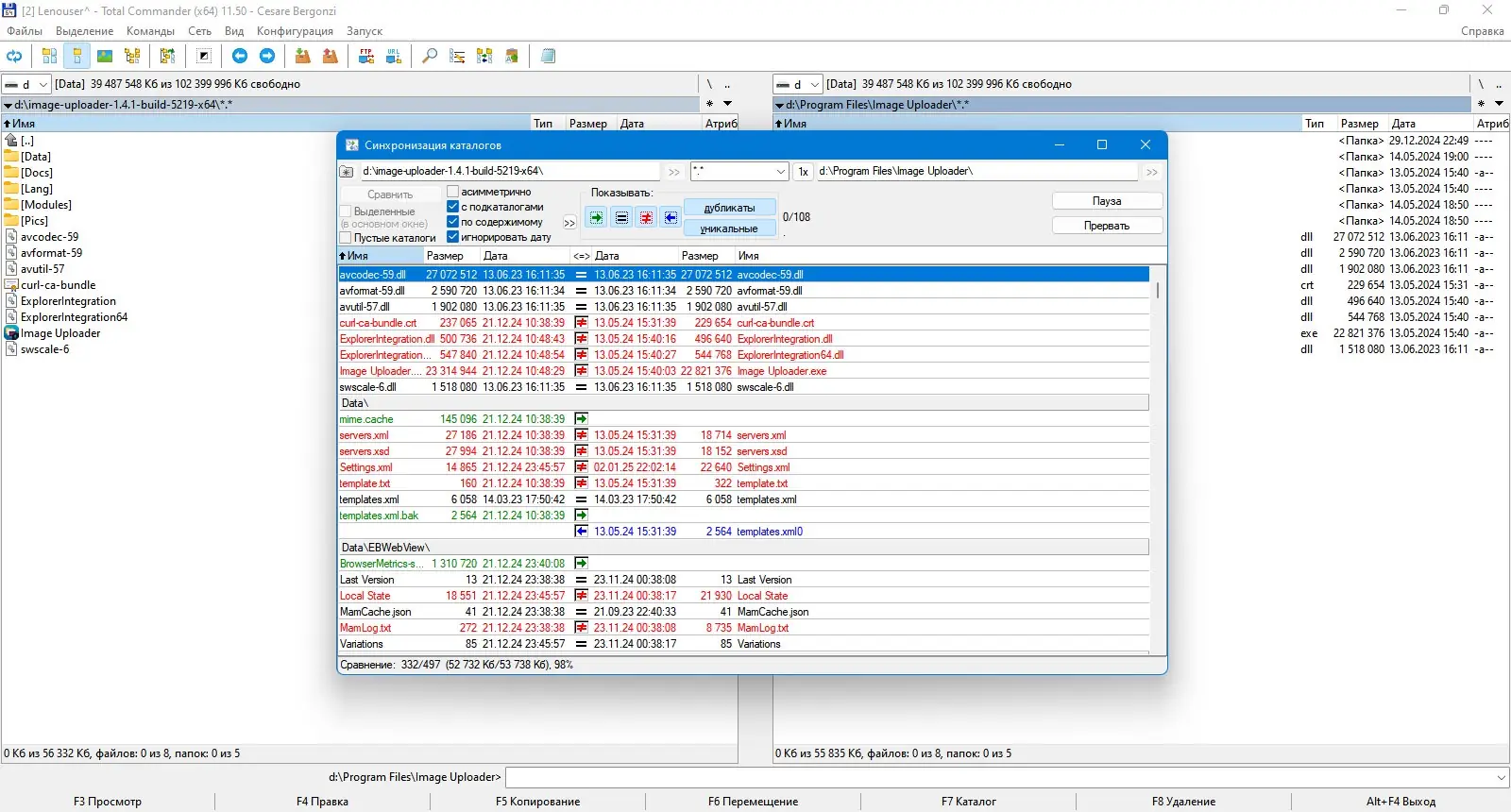Expand left panel directory history arrow
This screenshot has height=812, width=1511.
[x=728, y=104]
